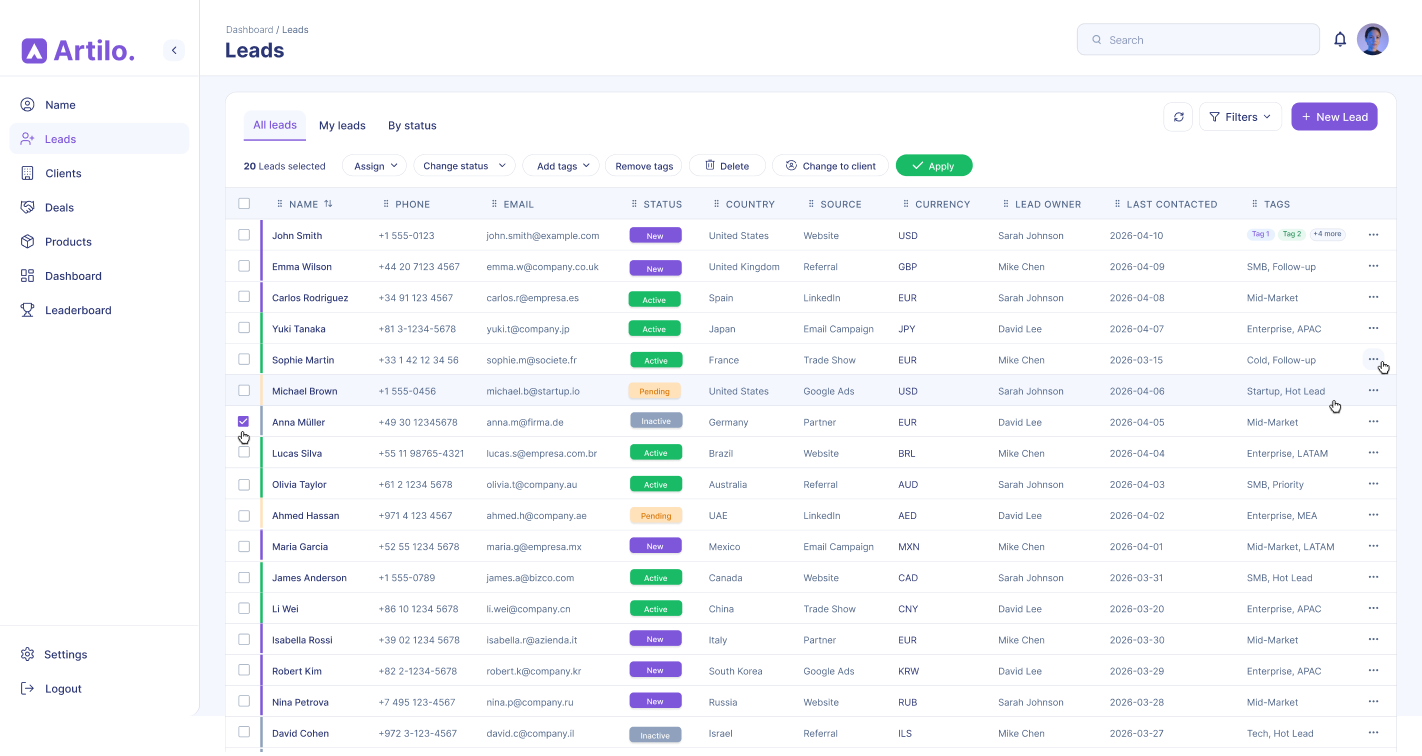Image resolution: width=1422 pixels, height=756 pixels.
Task: Open the Filters dropdown
Action: tap(1240, 117)
